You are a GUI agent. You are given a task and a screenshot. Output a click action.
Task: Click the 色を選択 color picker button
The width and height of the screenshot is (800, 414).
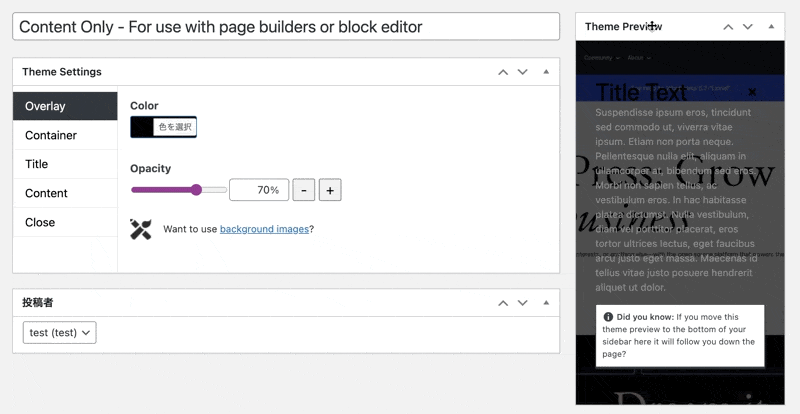[174, 127]
